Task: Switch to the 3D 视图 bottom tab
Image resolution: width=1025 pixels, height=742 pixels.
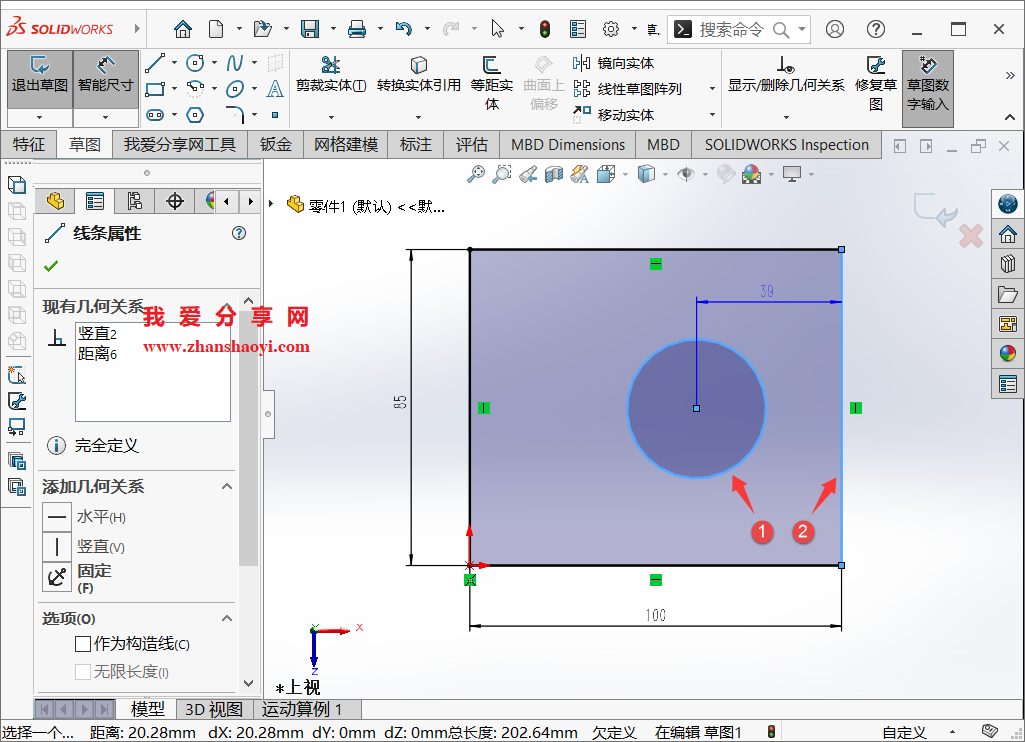Action: tap(214, 709)
